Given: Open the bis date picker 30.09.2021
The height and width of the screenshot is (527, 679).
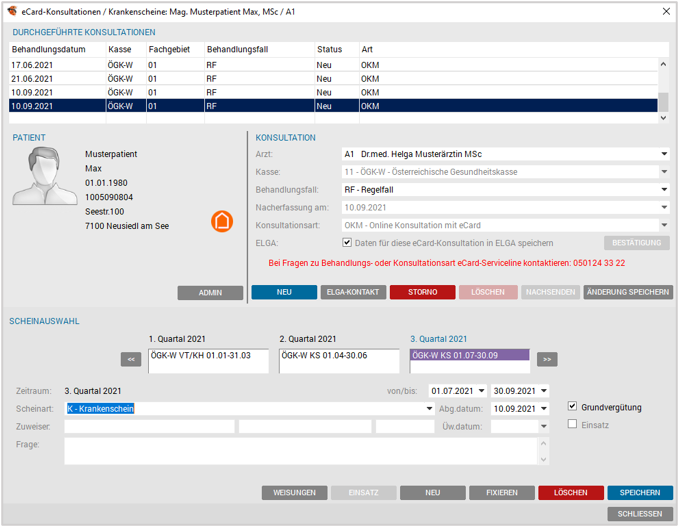Looking at the screenshot, I should pos(544,391).
